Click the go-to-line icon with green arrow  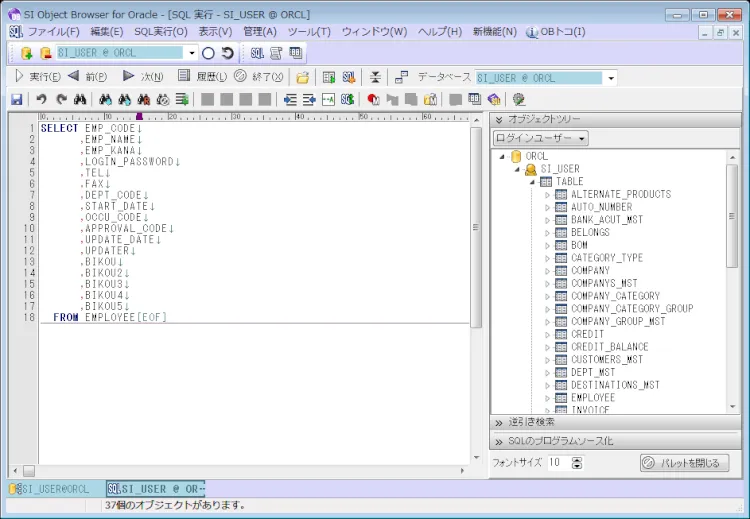pyautogui.click(x=182, y=99)
